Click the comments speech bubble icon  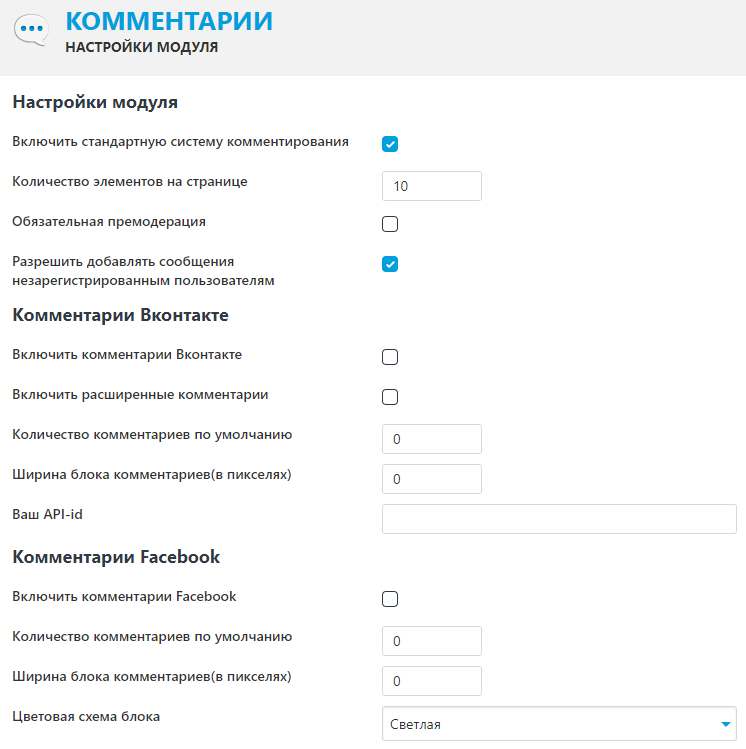click(31, 31)
